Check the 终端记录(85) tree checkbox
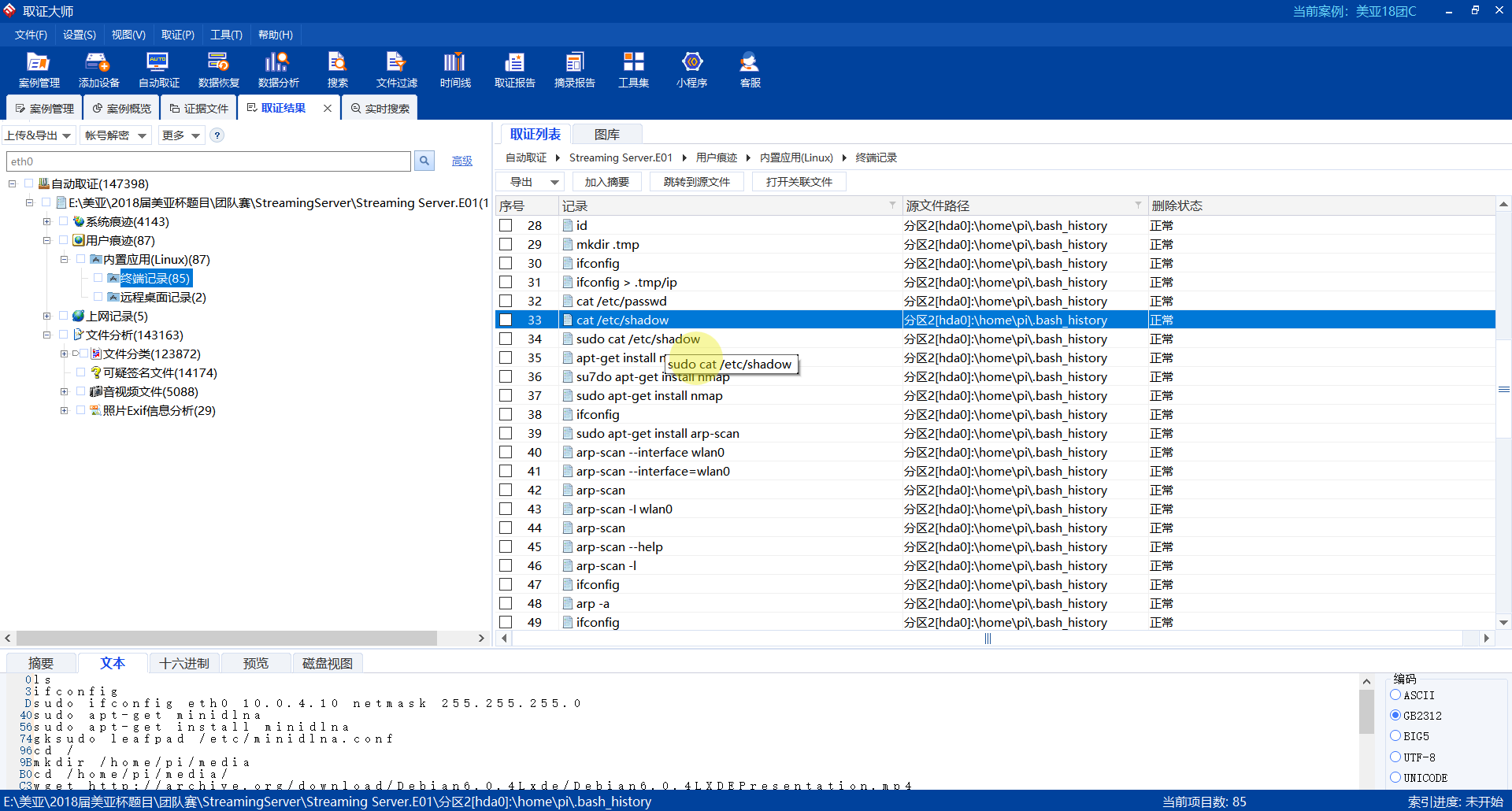This screenshot has height=811, width=1512. (x=98, y=278)
